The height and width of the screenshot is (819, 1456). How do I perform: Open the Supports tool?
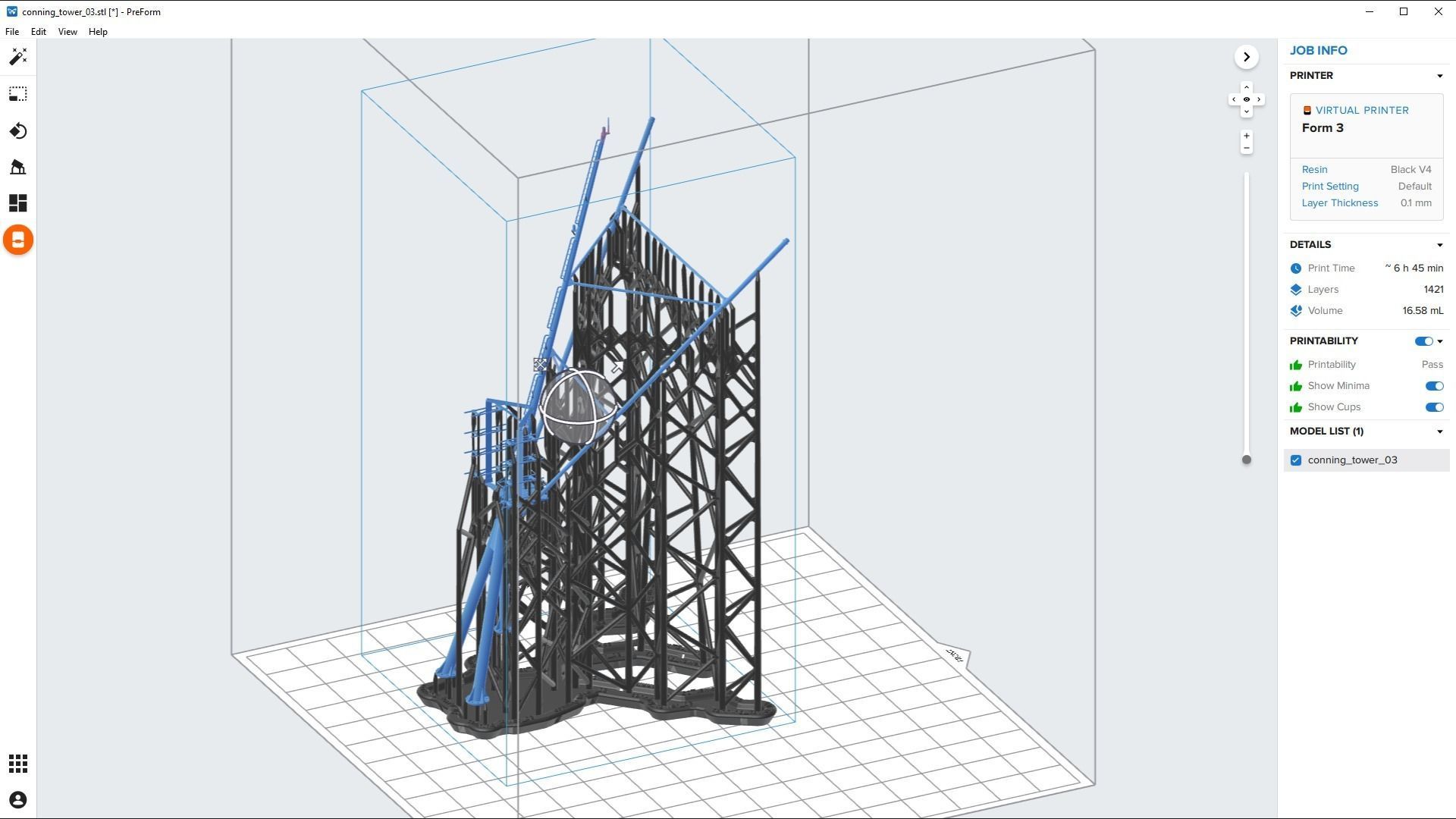tap(18, 167)
